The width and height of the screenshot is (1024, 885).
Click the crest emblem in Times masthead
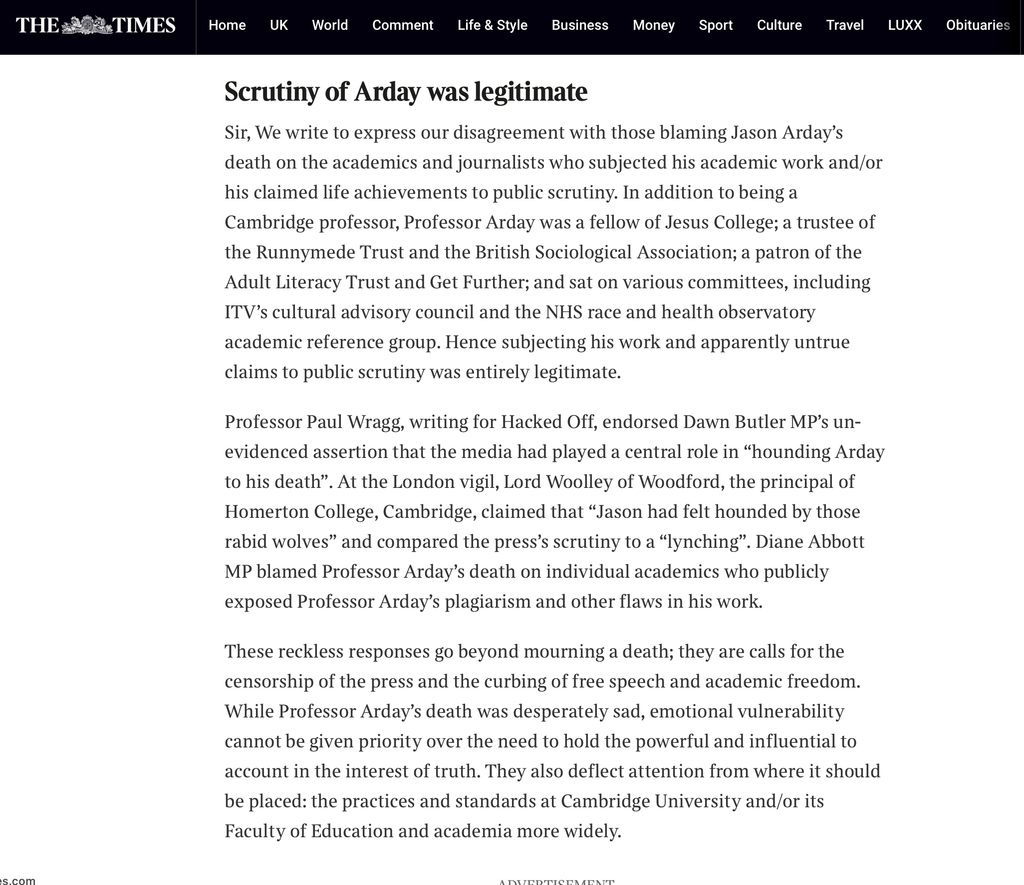pyautogui.click(x=86, y=25)
